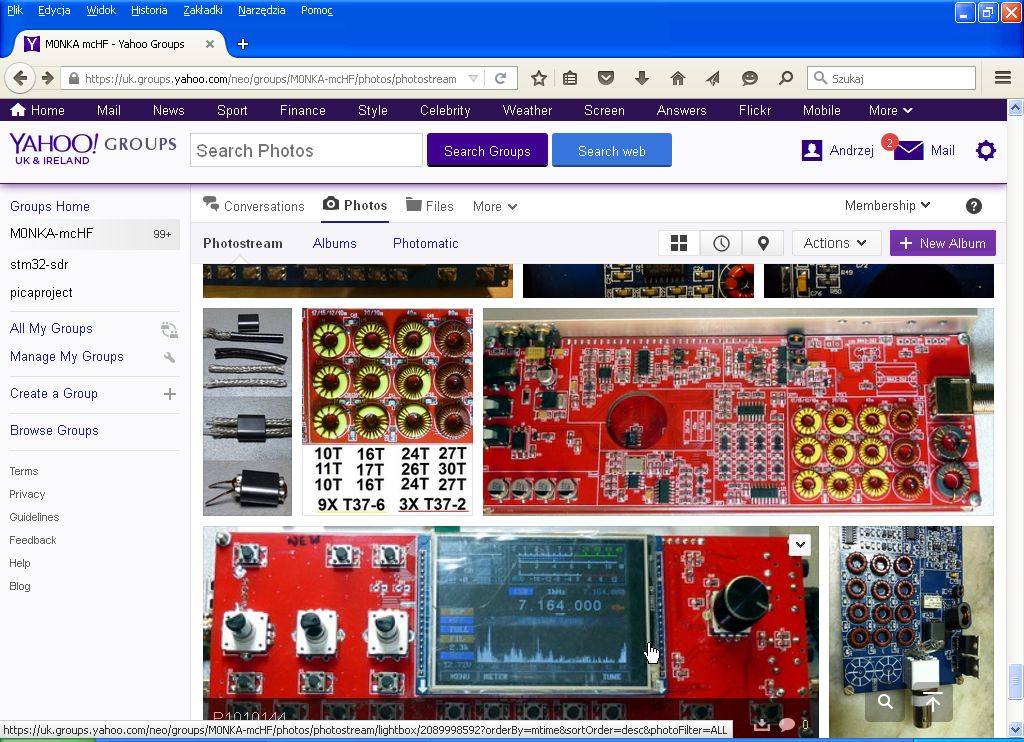Expand the Actions dropdown

coord(836,243)
